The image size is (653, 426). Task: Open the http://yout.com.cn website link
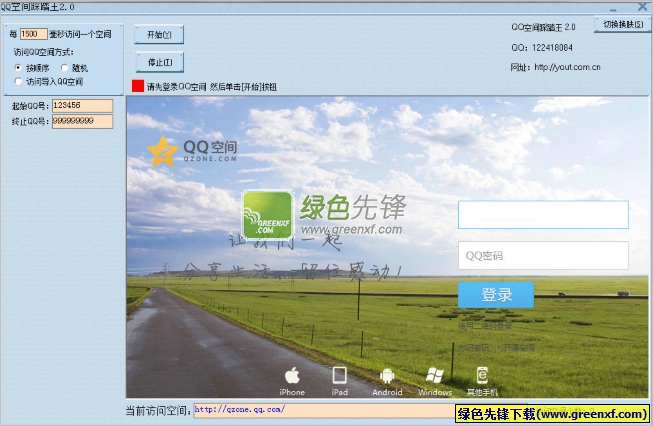(x=567, y=67)
